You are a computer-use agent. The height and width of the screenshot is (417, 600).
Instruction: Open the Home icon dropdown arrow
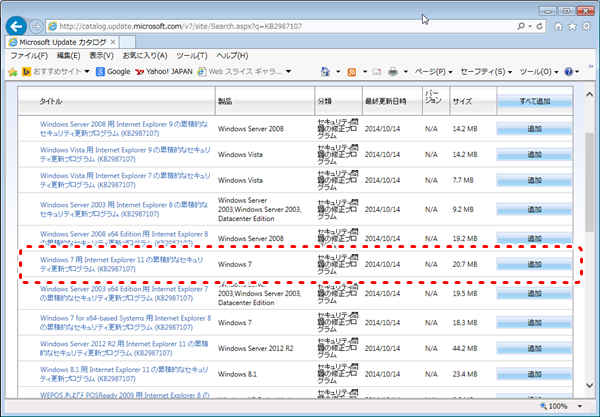click(338, 72)
